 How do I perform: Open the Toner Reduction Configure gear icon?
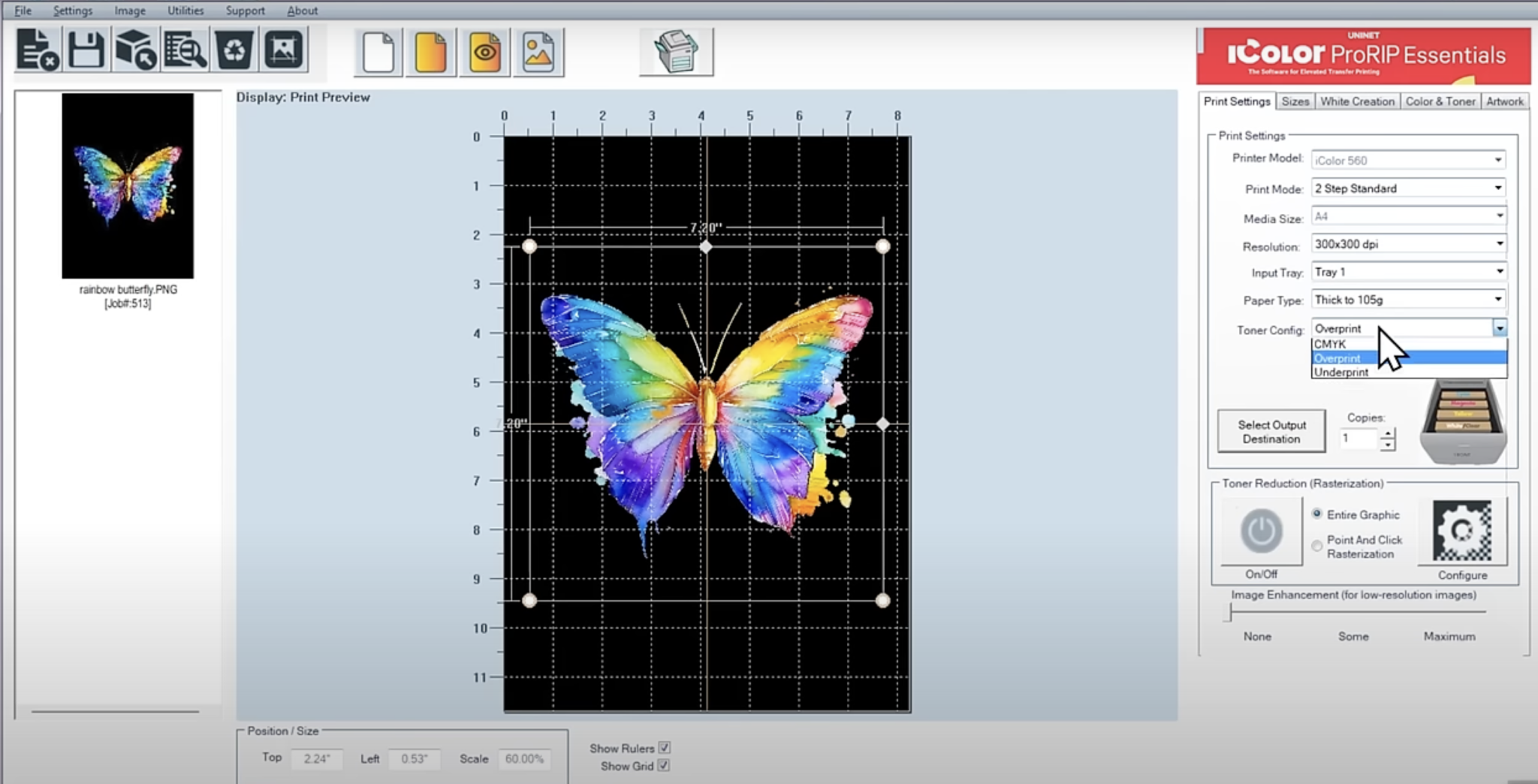point(1461,532)
